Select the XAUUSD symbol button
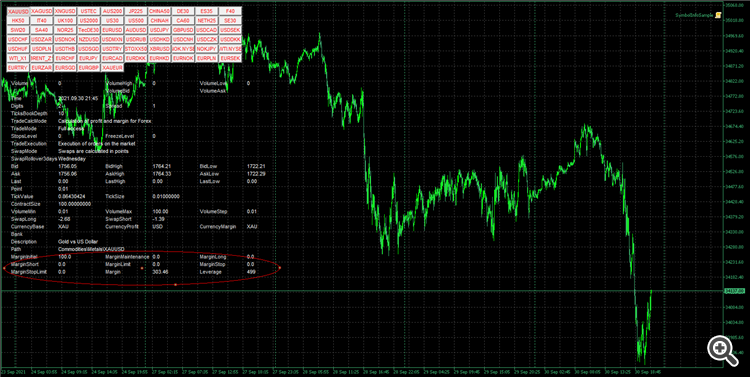Image resolution: width=750 pixels, height=377 pixels. coord(18,11)
